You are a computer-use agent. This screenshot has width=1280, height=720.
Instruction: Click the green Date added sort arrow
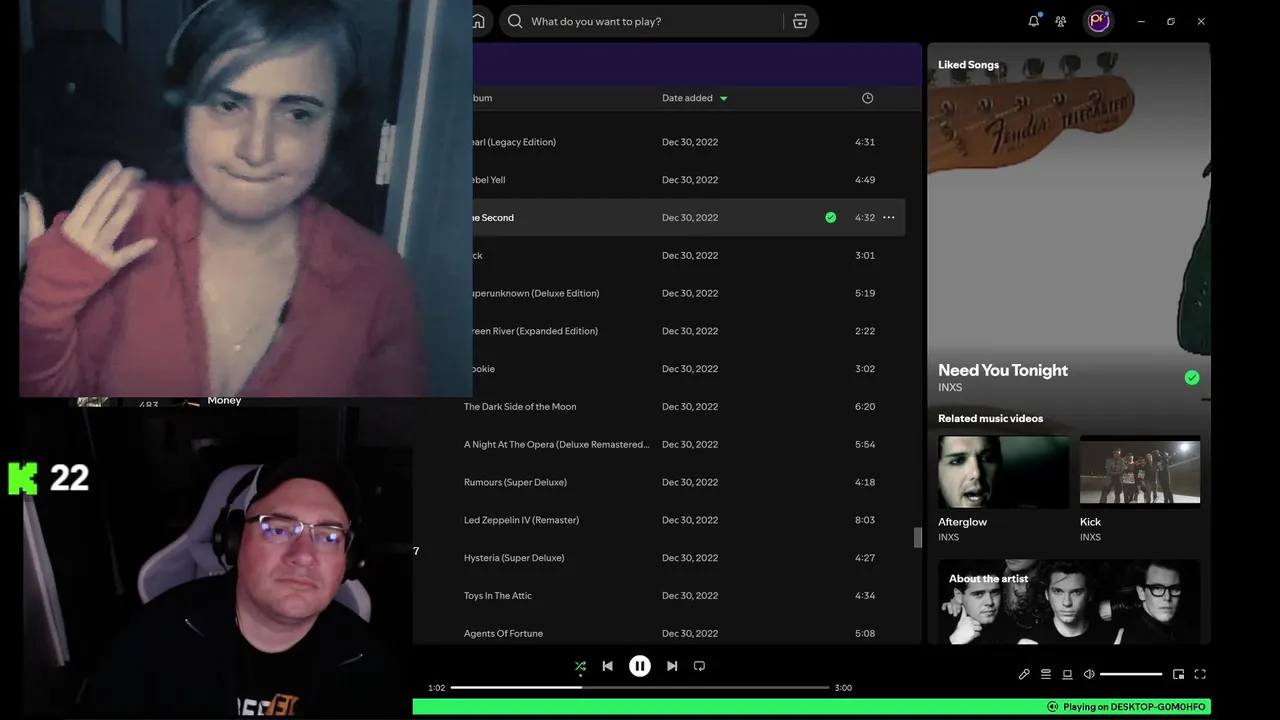(x=724, y=98)
